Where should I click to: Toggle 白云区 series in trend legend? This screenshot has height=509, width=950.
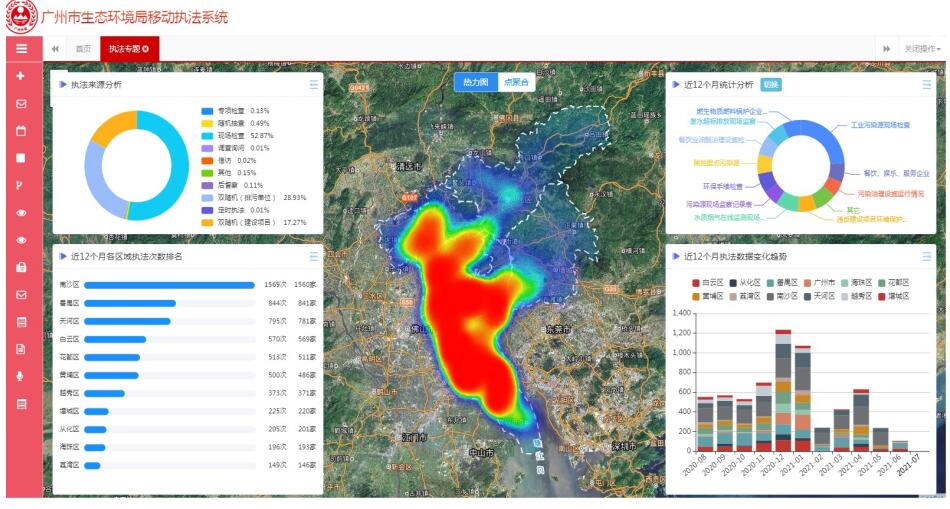click(709, 283)
